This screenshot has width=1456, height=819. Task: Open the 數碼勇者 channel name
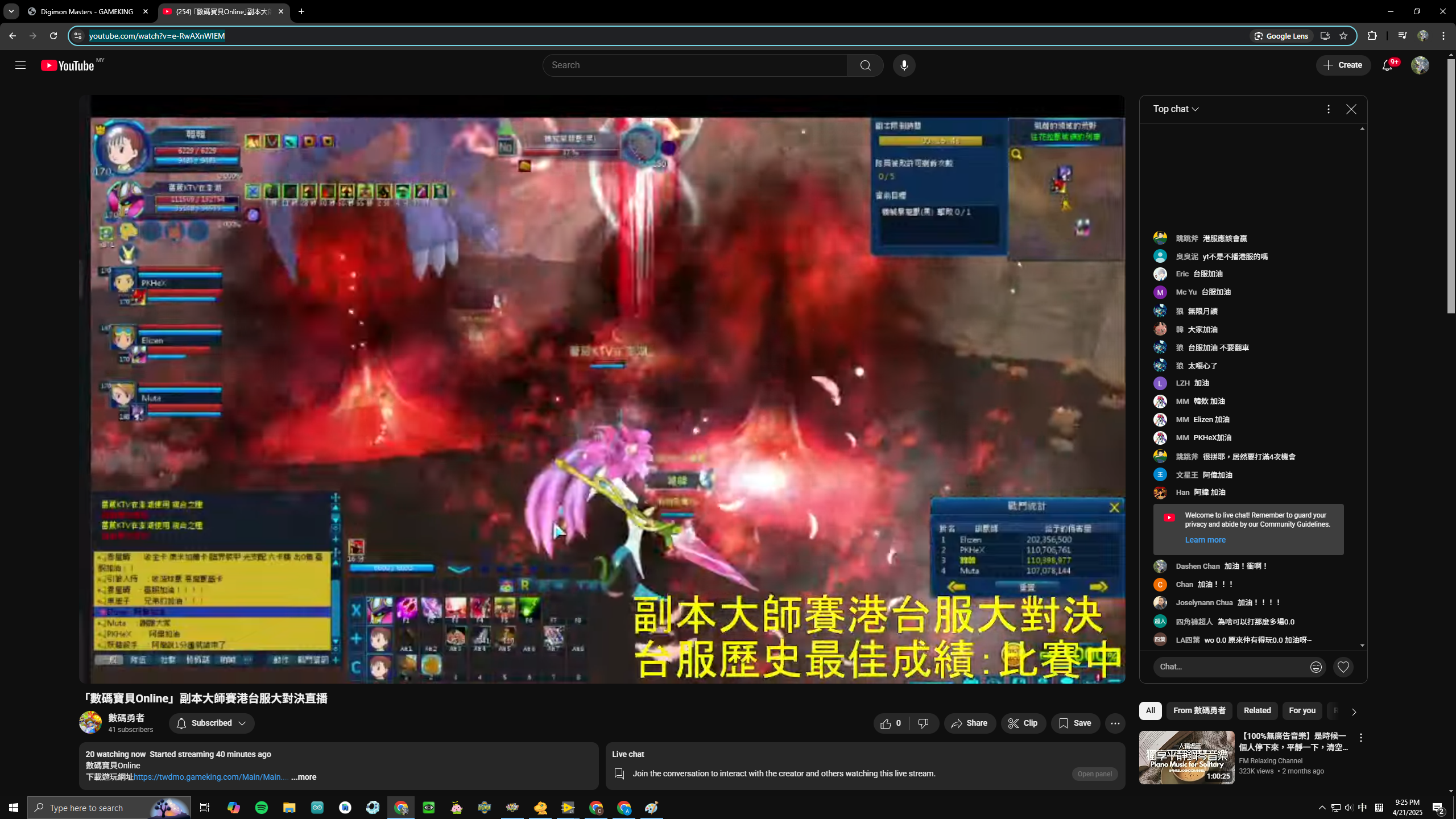126,718
